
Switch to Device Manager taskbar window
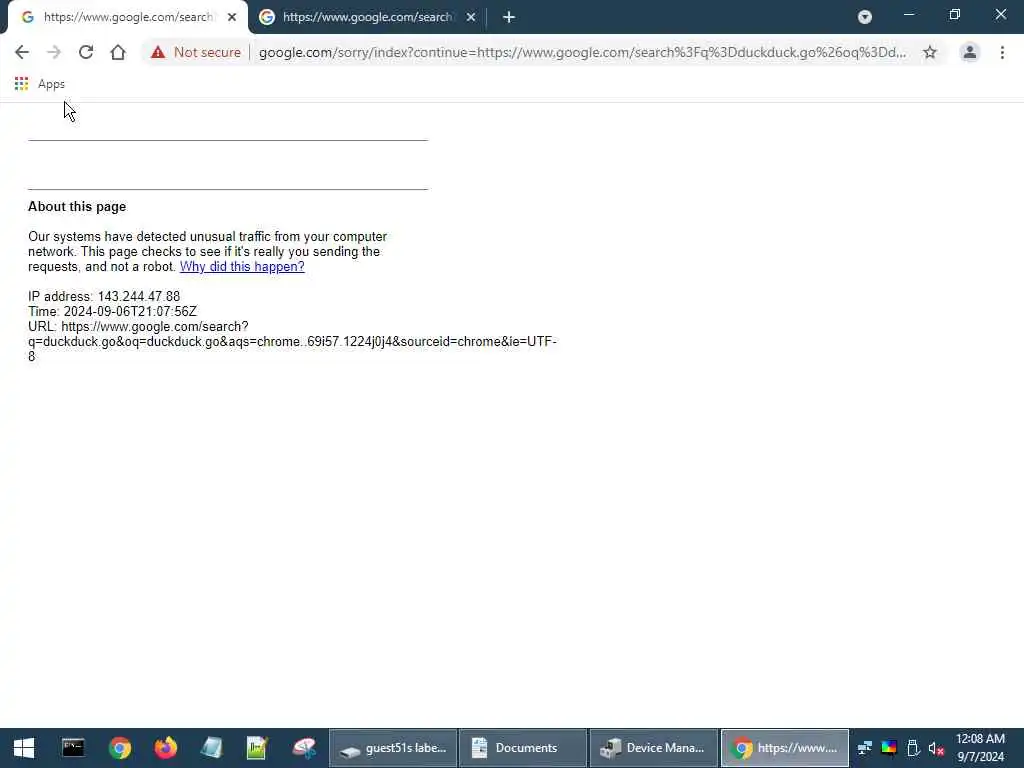pos(654,748)
